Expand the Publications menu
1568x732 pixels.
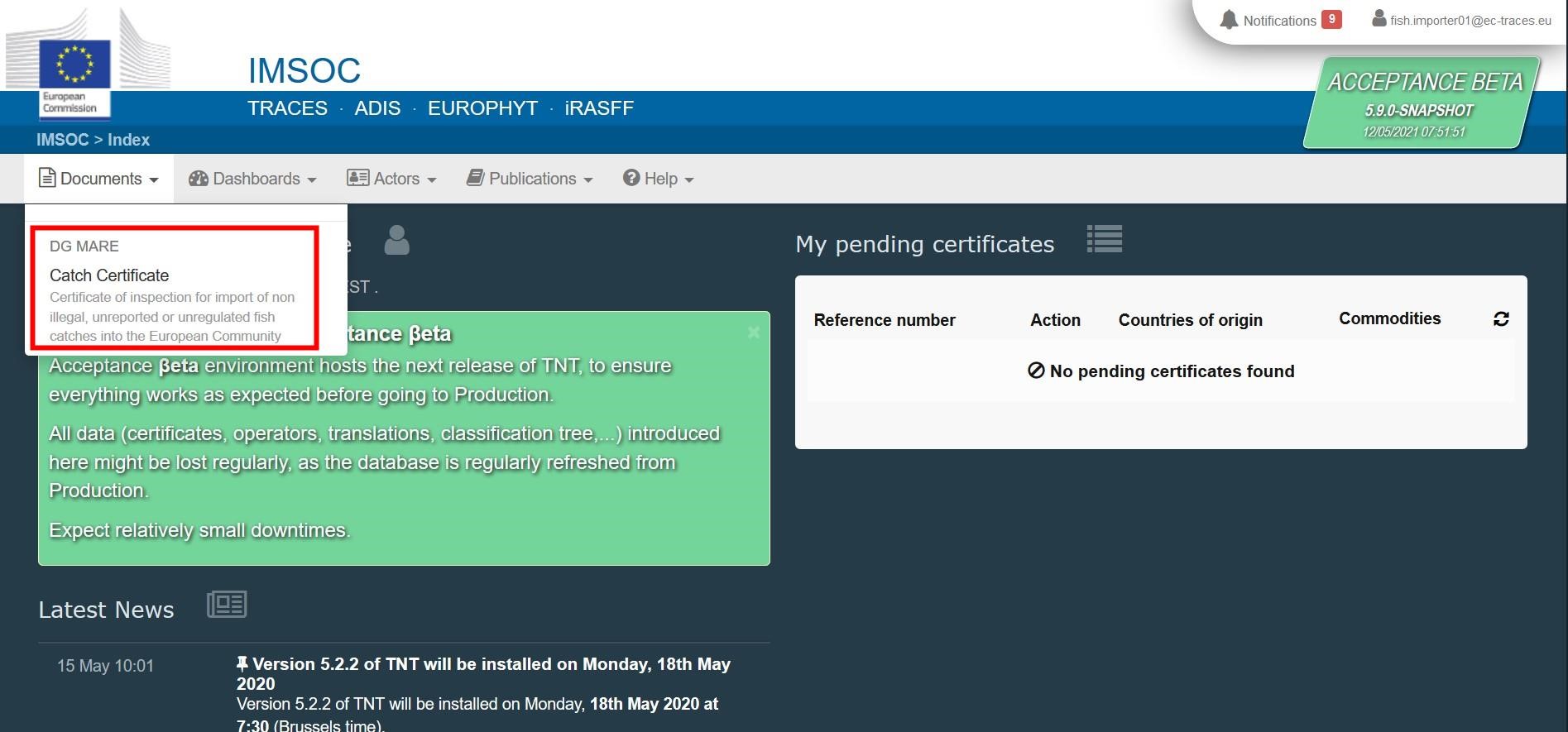click(530, 179)
